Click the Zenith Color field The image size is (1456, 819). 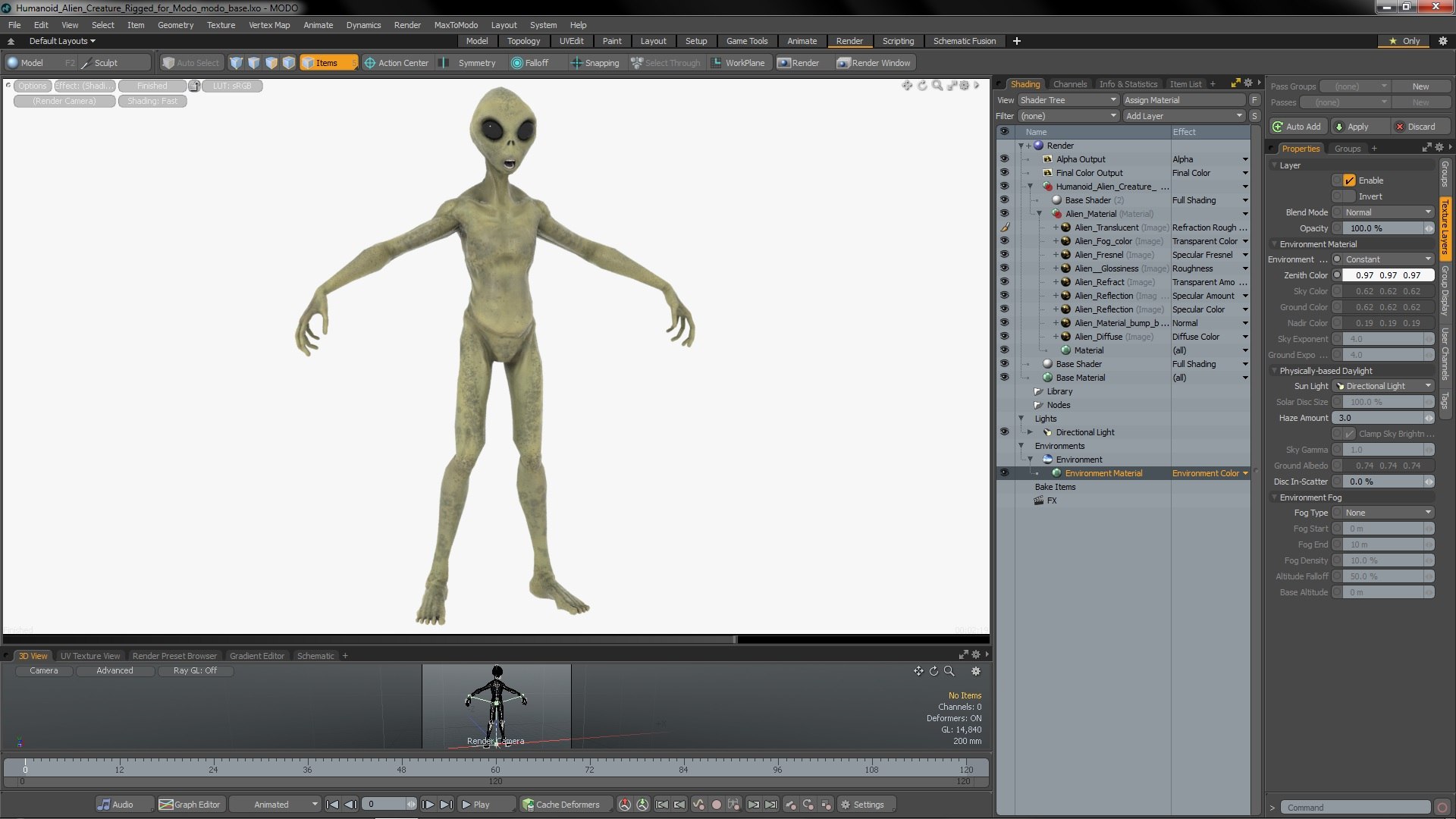[x=1388, y=275]
